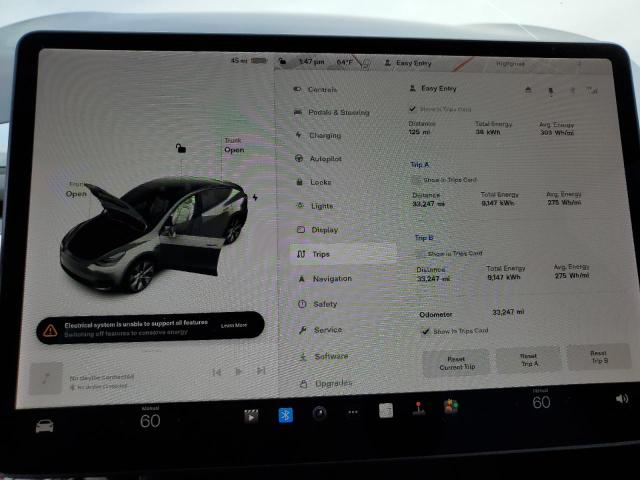Launch the Arcade joystick app

(x=418, y=408)
